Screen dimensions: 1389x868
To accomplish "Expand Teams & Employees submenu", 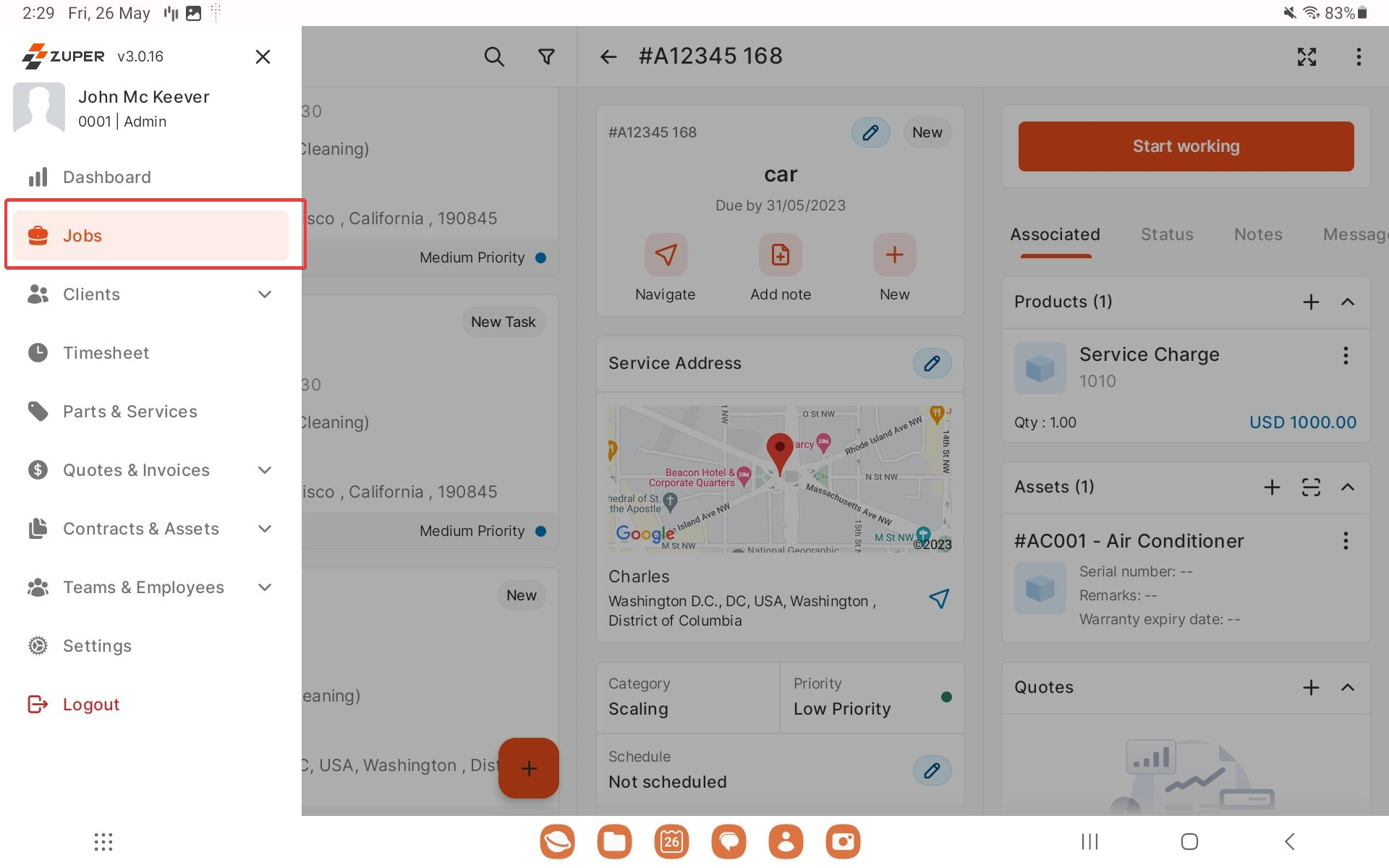I will coord(265,587).
